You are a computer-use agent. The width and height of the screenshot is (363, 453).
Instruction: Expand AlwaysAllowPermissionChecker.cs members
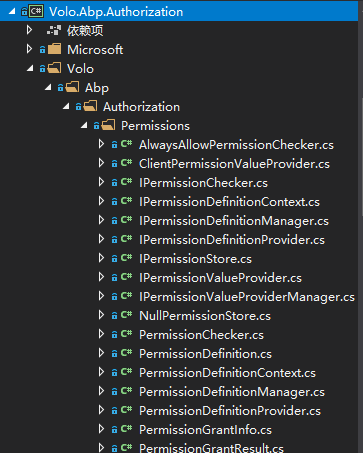(x=101, y=144)
